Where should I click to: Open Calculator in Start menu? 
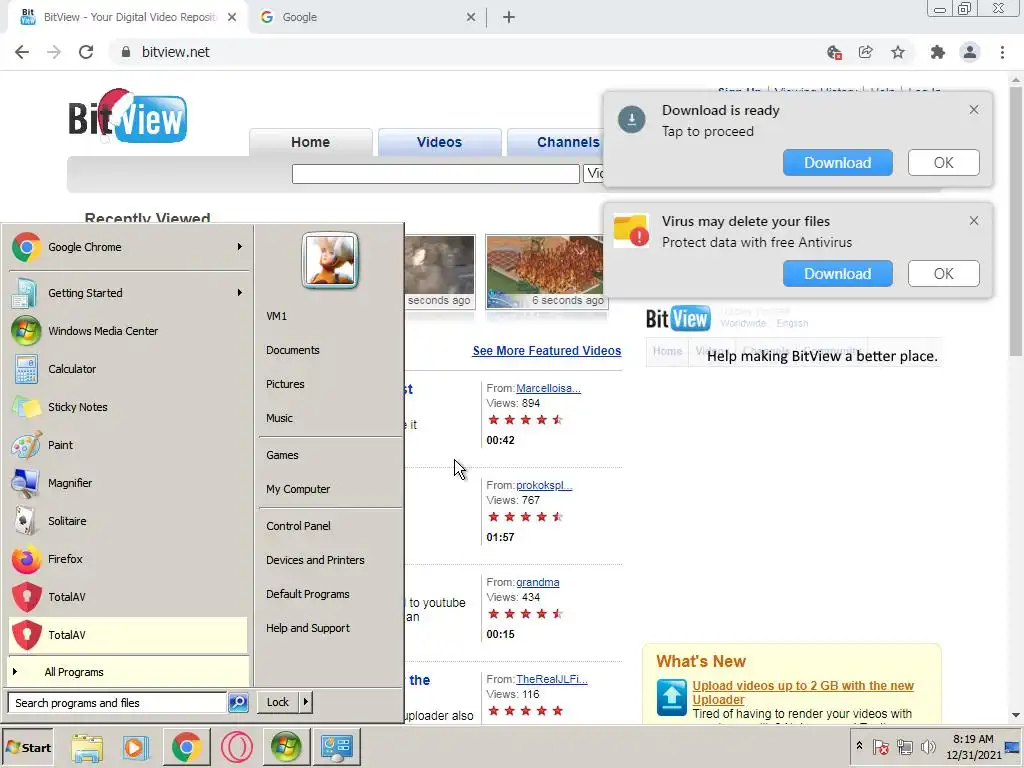[x=128, y=369]
